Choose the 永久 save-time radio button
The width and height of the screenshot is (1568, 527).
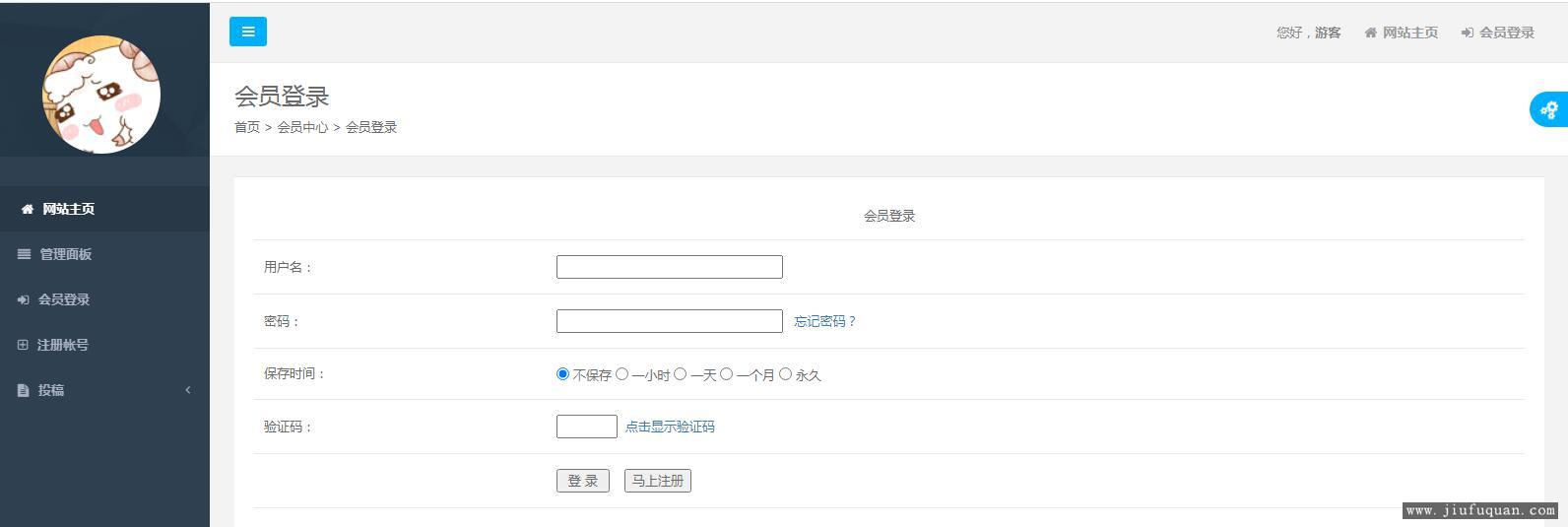coord(785,374)
